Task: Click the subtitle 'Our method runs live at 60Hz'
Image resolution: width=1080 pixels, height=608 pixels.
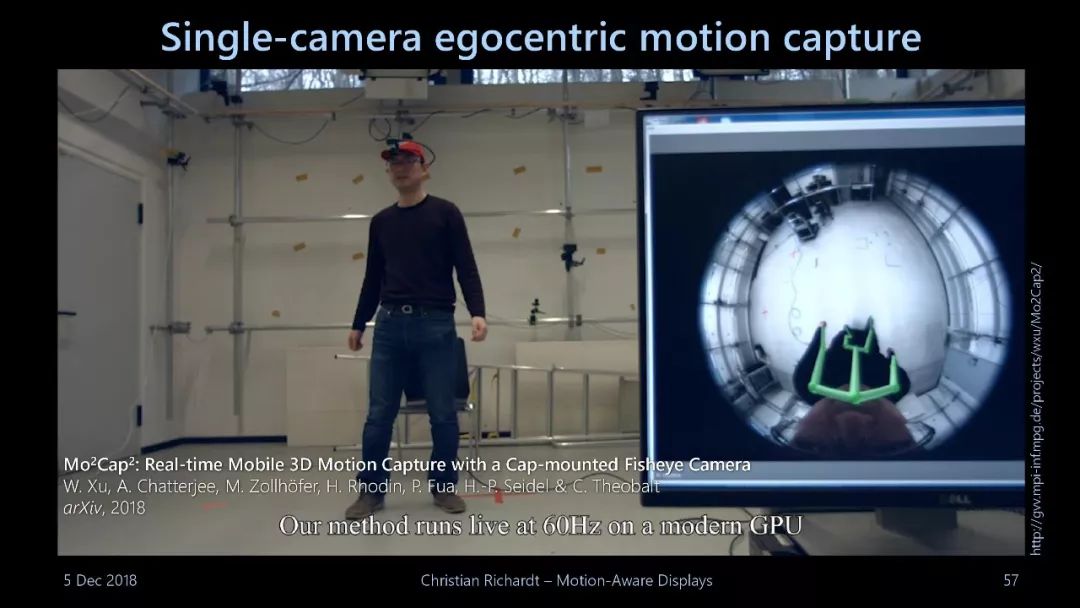Action: tap(541, 526)
